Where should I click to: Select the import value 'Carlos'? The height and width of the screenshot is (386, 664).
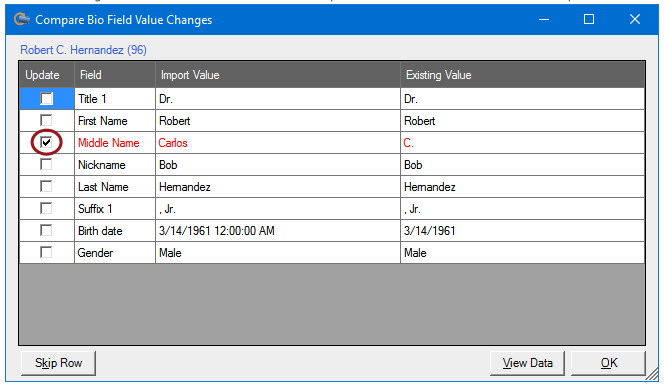coord(278,143)
